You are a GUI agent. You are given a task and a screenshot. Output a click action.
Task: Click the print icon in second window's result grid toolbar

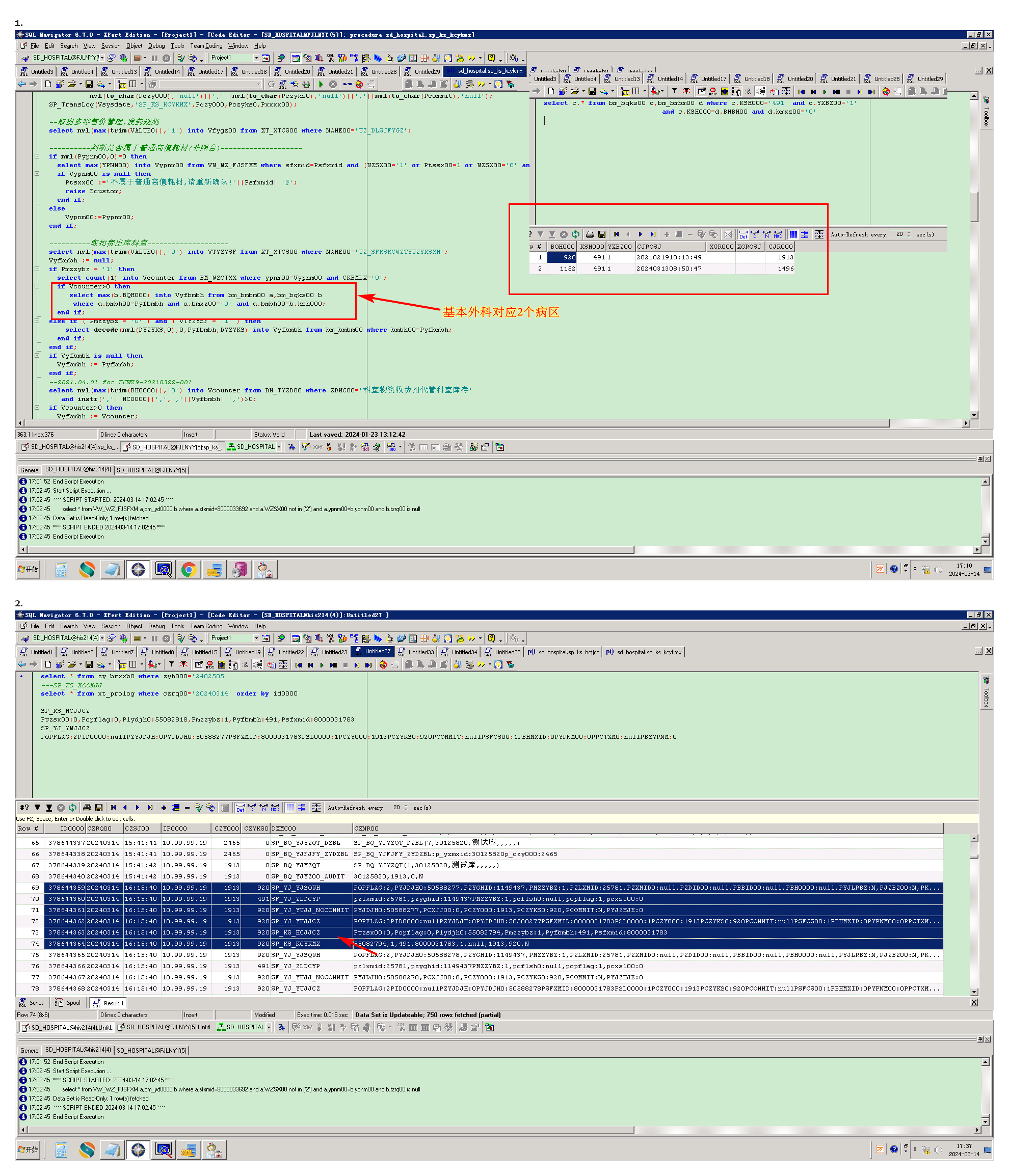87,808
